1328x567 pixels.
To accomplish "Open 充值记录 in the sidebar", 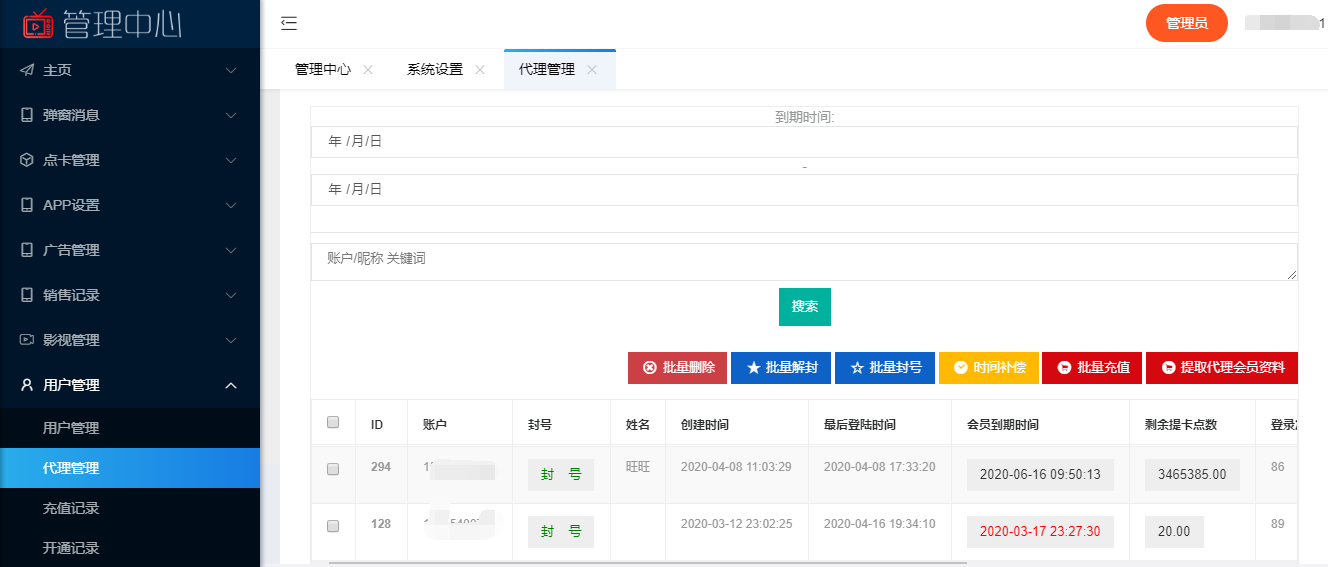I will 71,508.
